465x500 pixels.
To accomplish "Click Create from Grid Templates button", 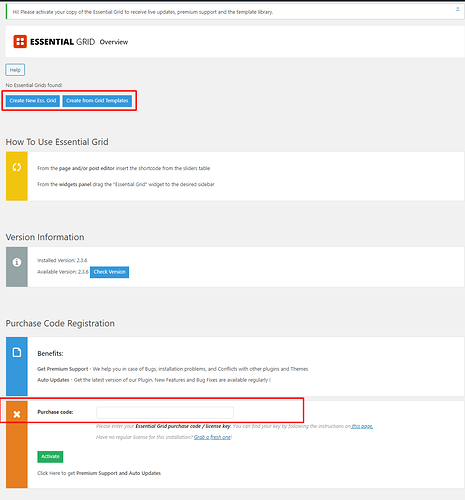I will 97,101.
